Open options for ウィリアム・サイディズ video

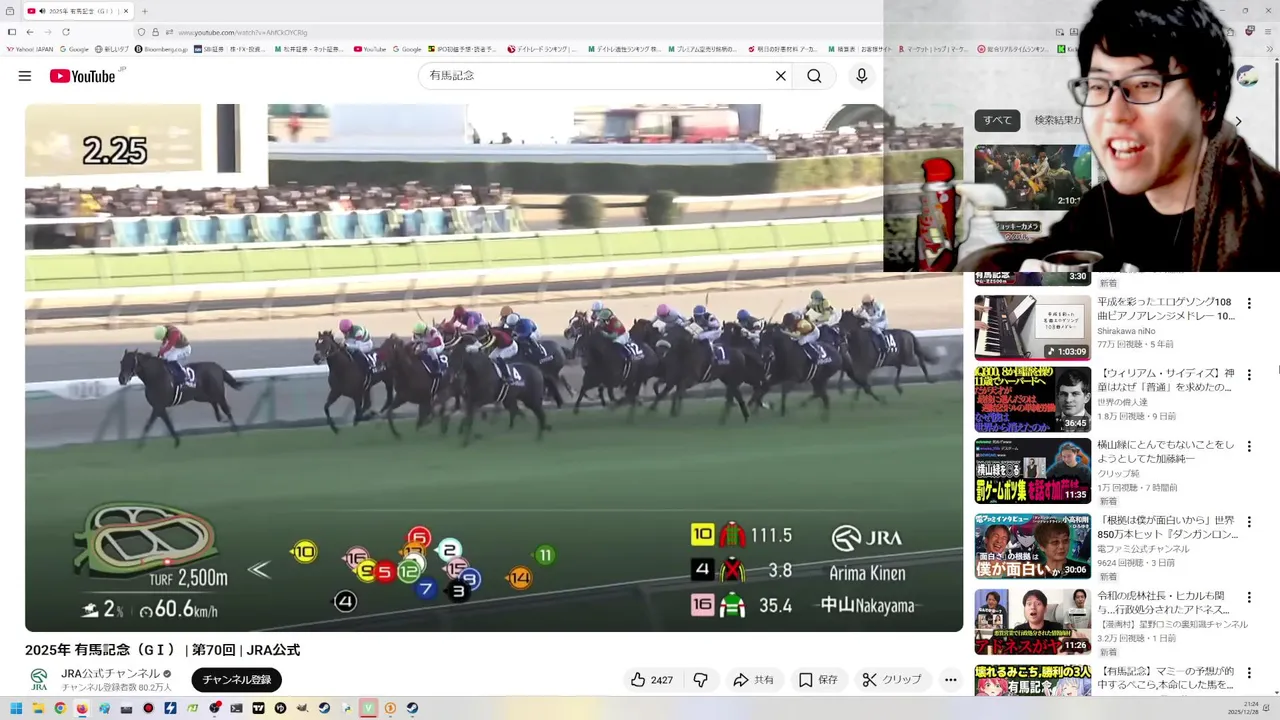click(x=1249, y=375)
